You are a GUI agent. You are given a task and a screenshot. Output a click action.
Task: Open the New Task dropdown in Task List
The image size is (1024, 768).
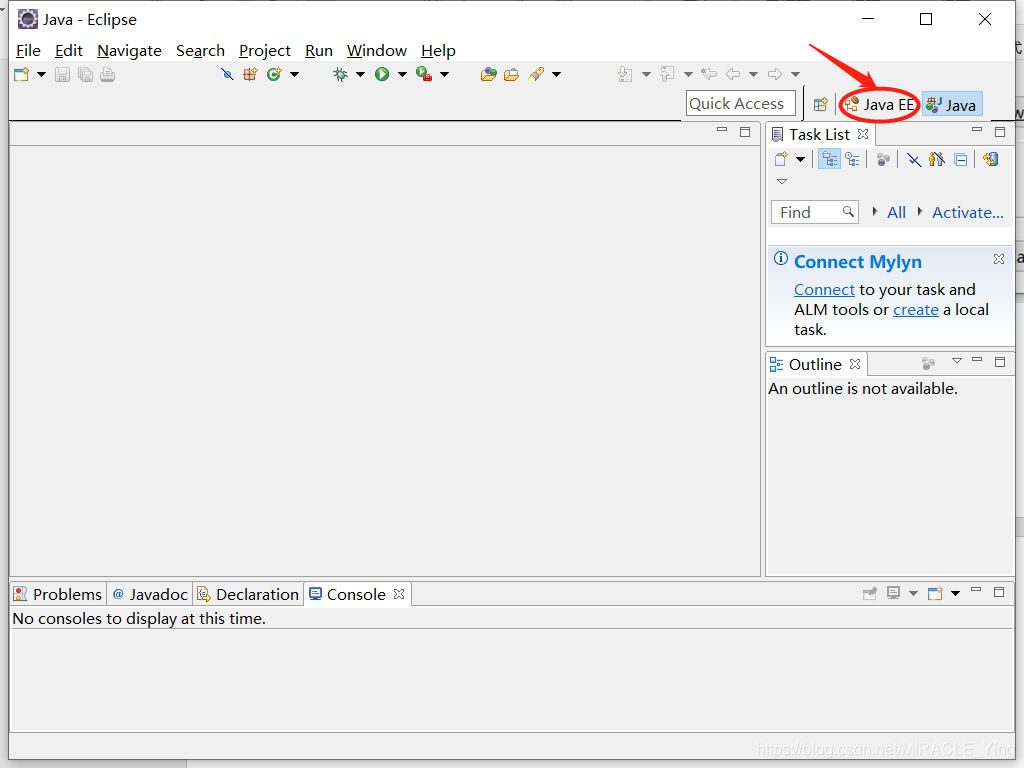800,159
